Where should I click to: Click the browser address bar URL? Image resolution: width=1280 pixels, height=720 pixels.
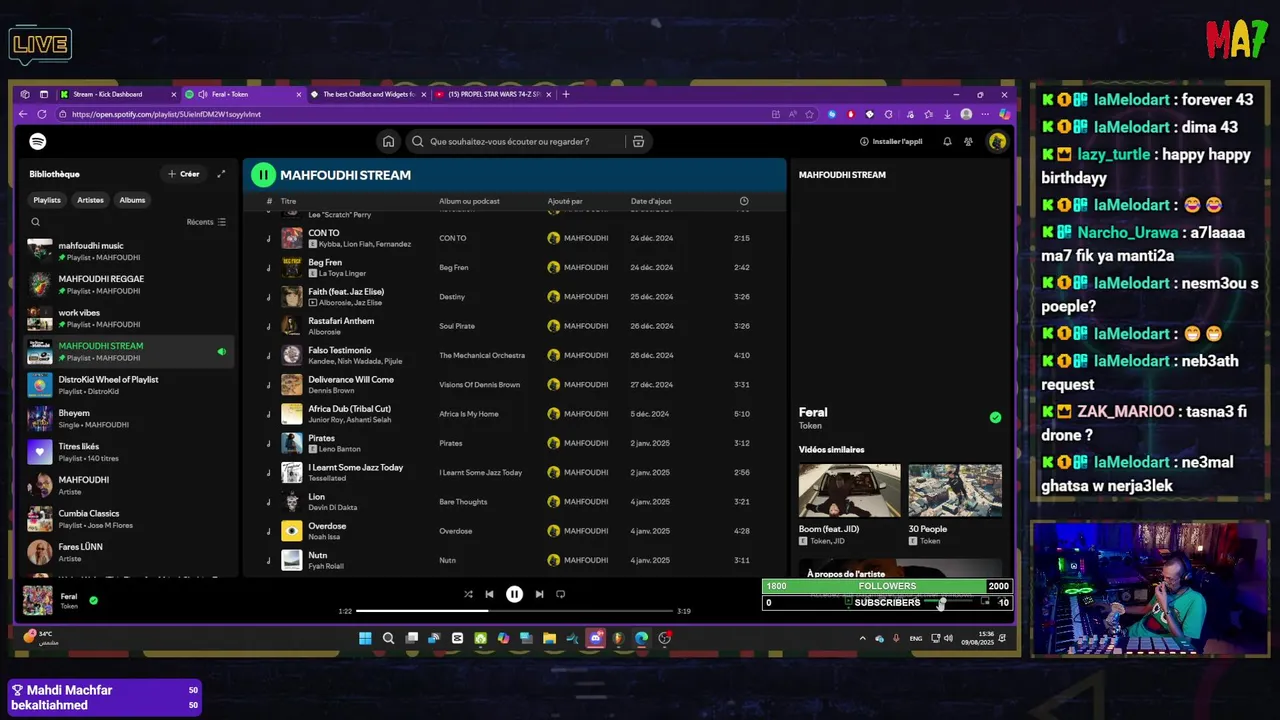coord(166,114)
